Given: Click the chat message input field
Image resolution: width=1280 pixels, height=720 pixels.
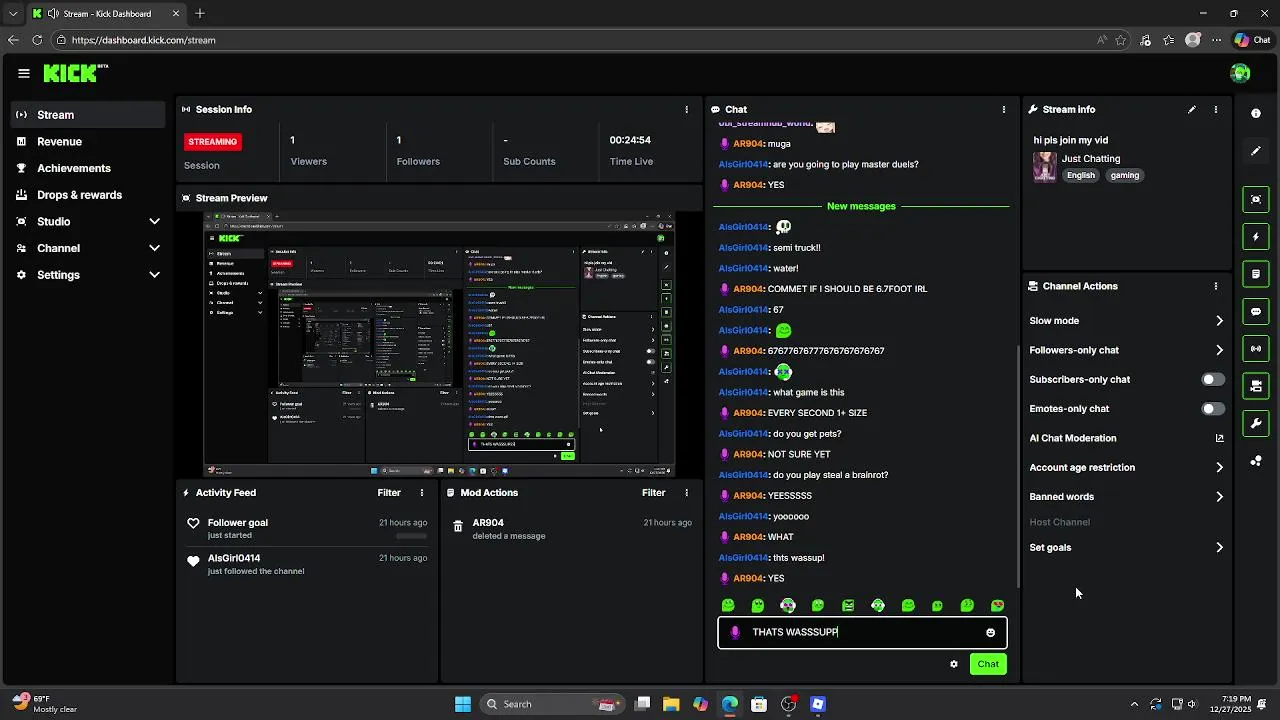Looking at the screenshot, I should click(862, 632).
